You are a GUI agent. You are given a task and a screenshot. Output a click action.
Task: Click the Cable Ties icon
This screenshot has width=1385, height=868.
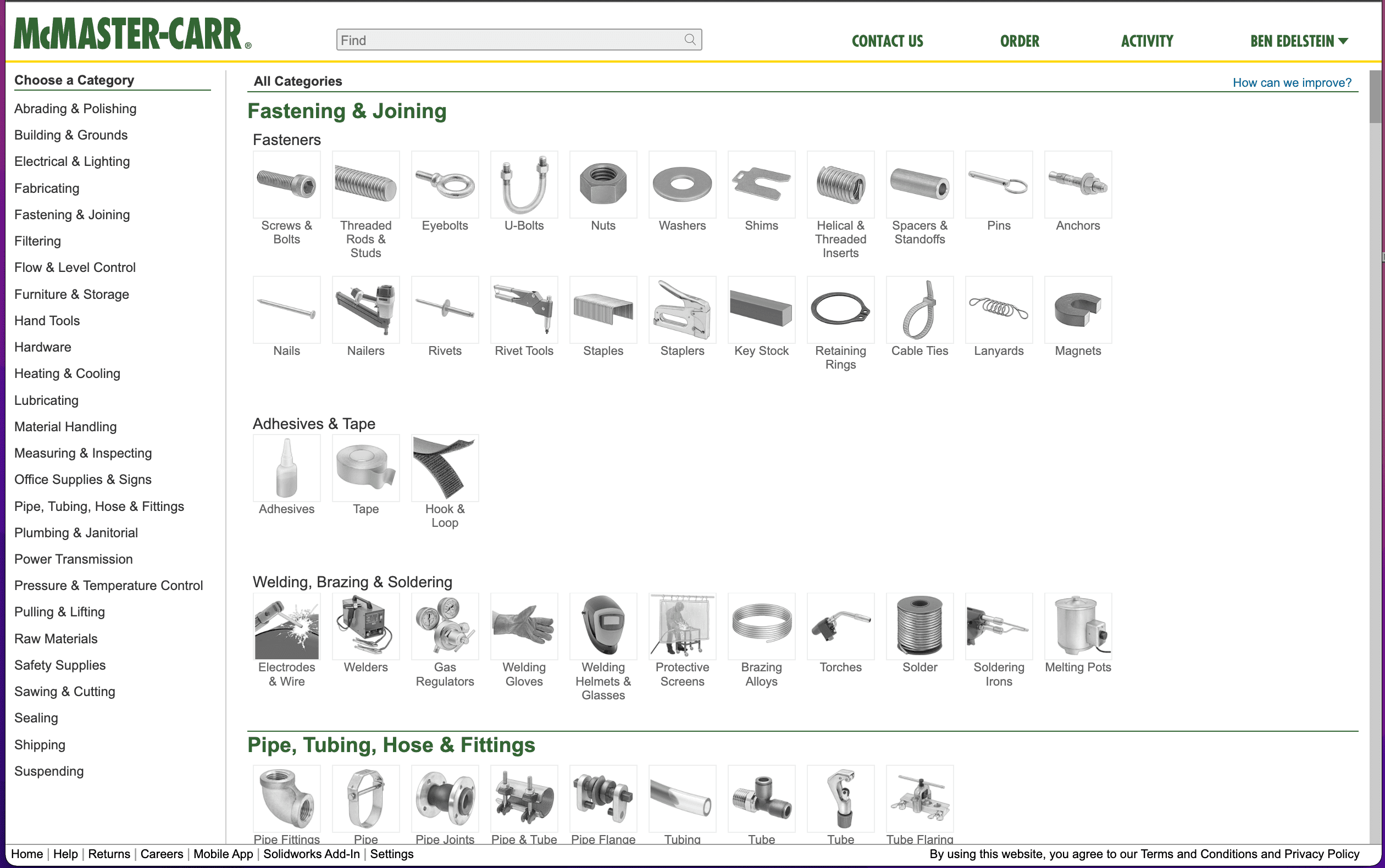click(x=919, y=309)
